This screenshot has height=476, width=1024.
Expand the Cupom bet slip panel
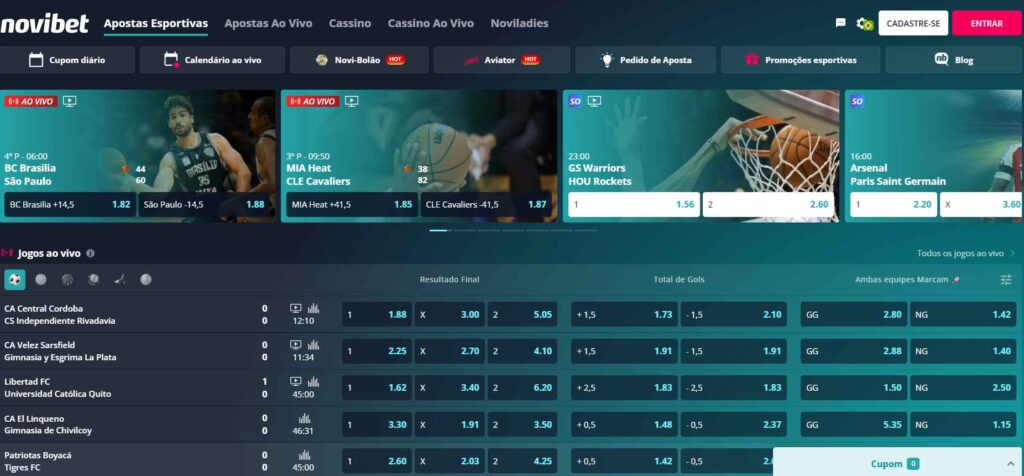click(x=898, y=464)
